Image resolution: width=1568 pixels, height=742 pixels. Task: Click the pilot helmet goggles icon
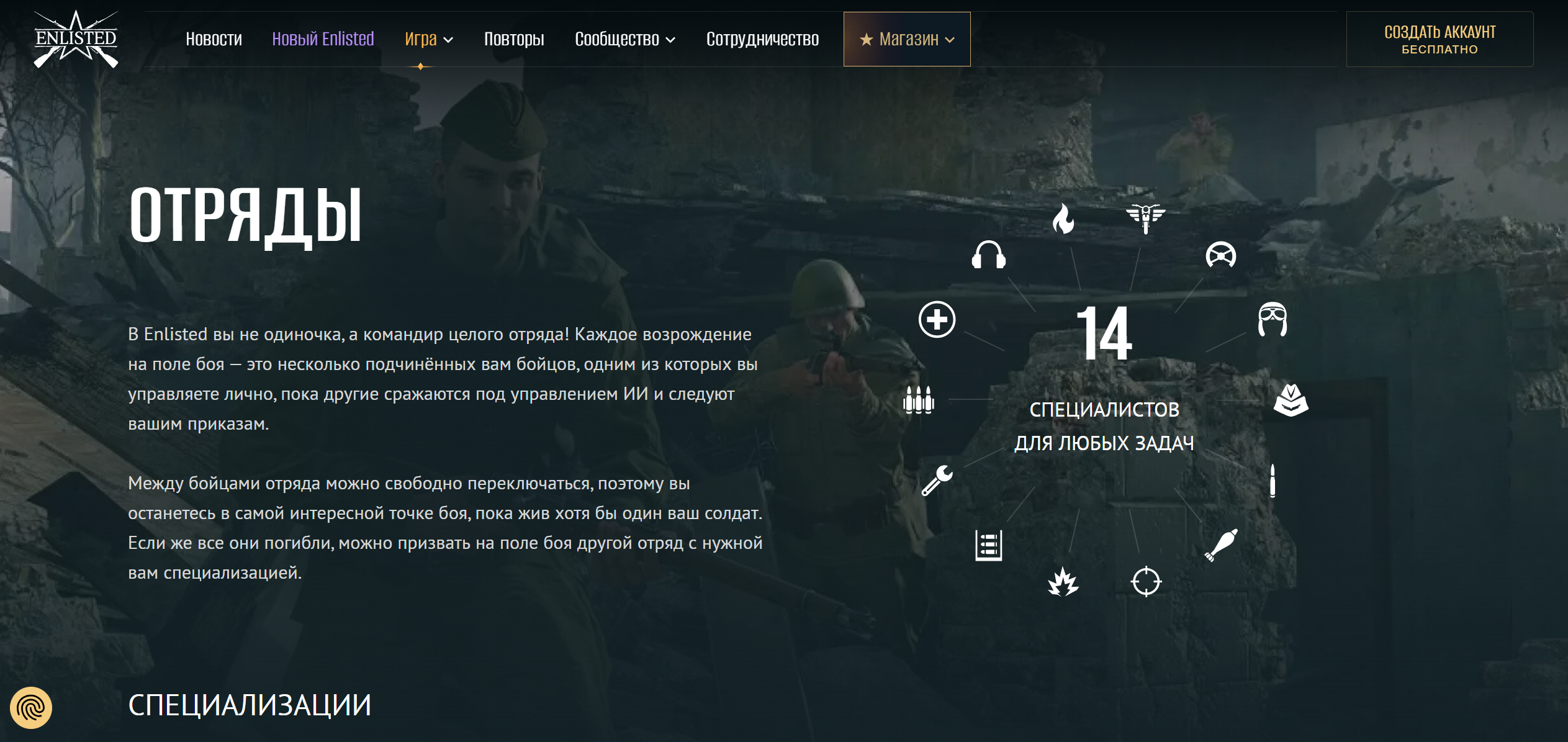[x=1273, y=319]
